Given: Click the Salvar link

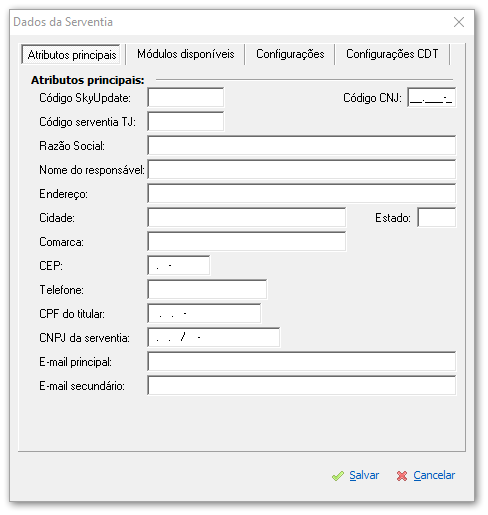Looking at the screenshot, I should pyautogui.click(x=364, y=475).
